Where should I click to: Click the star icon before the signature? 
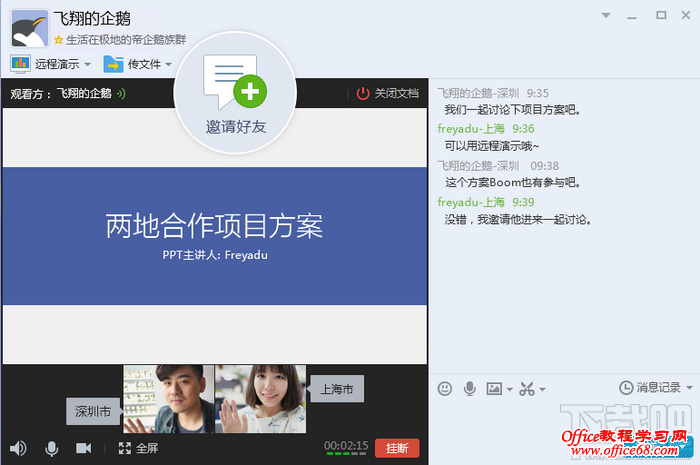tap(58, 40)
